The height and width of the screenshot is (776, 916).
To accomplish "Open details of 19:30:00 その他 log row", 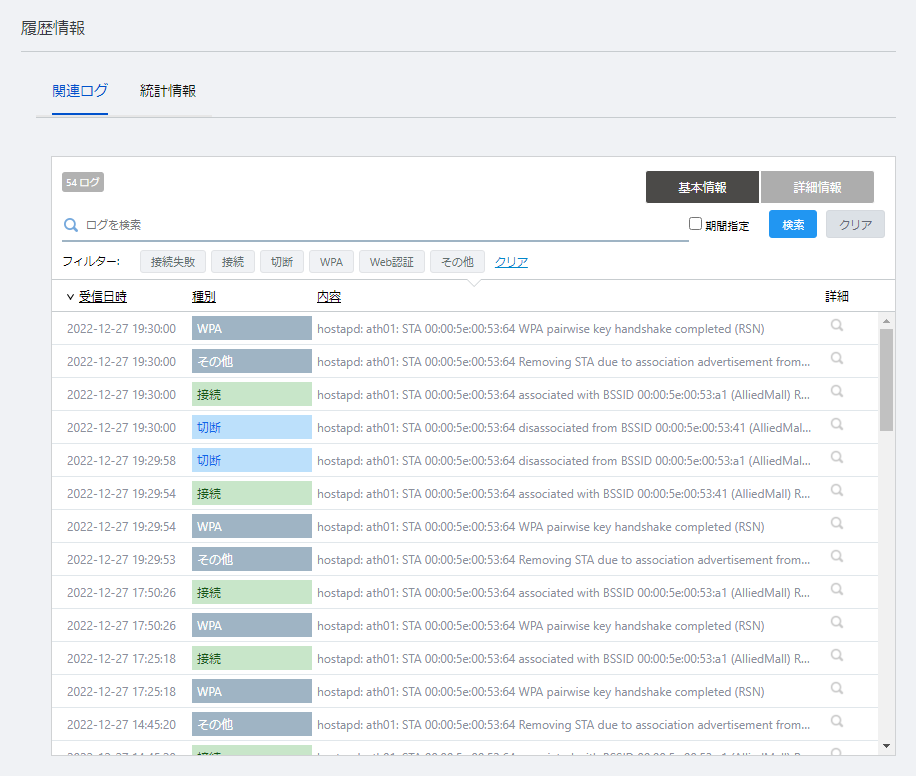I will click(x=836, y=358).
